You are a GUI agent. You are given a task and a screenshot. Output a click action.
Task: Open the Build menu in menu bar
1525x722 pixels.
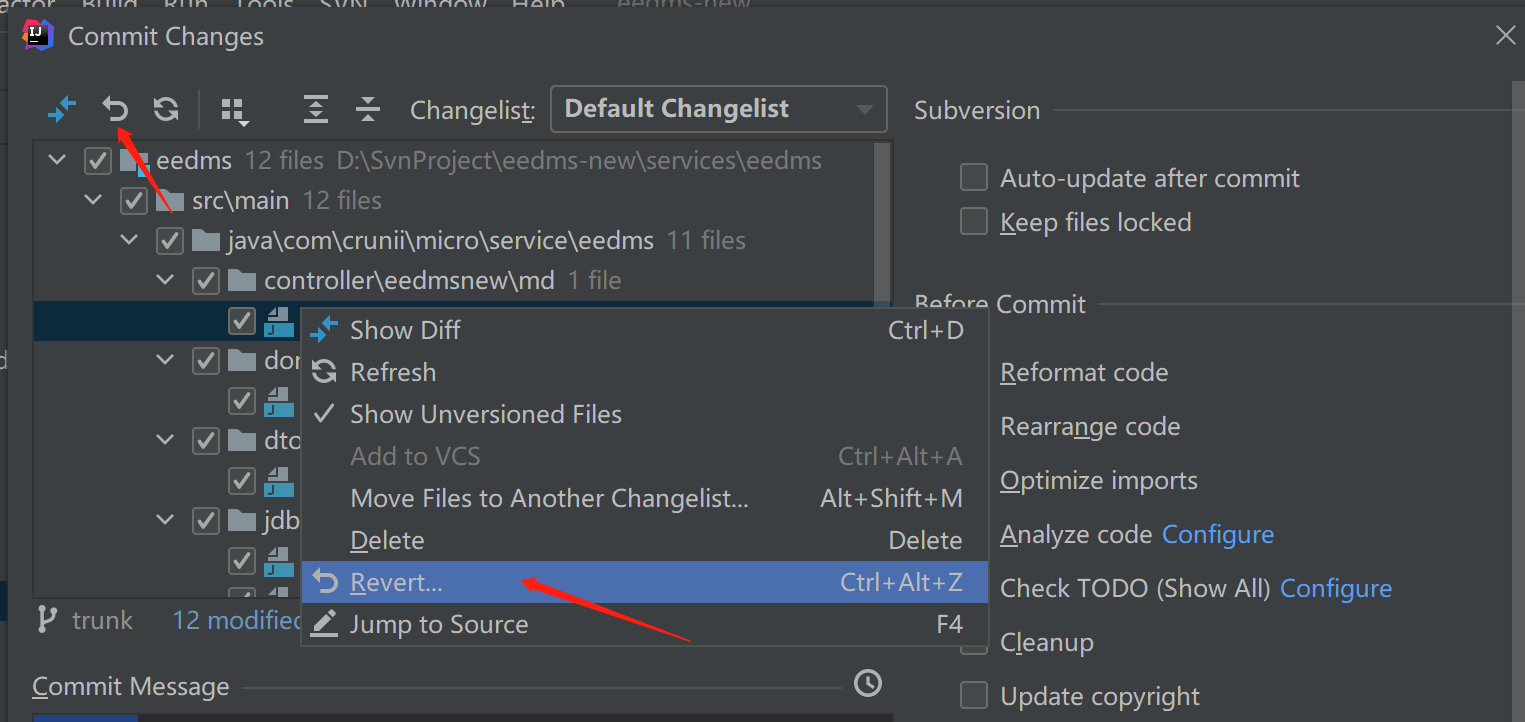(x=109, y=5)
